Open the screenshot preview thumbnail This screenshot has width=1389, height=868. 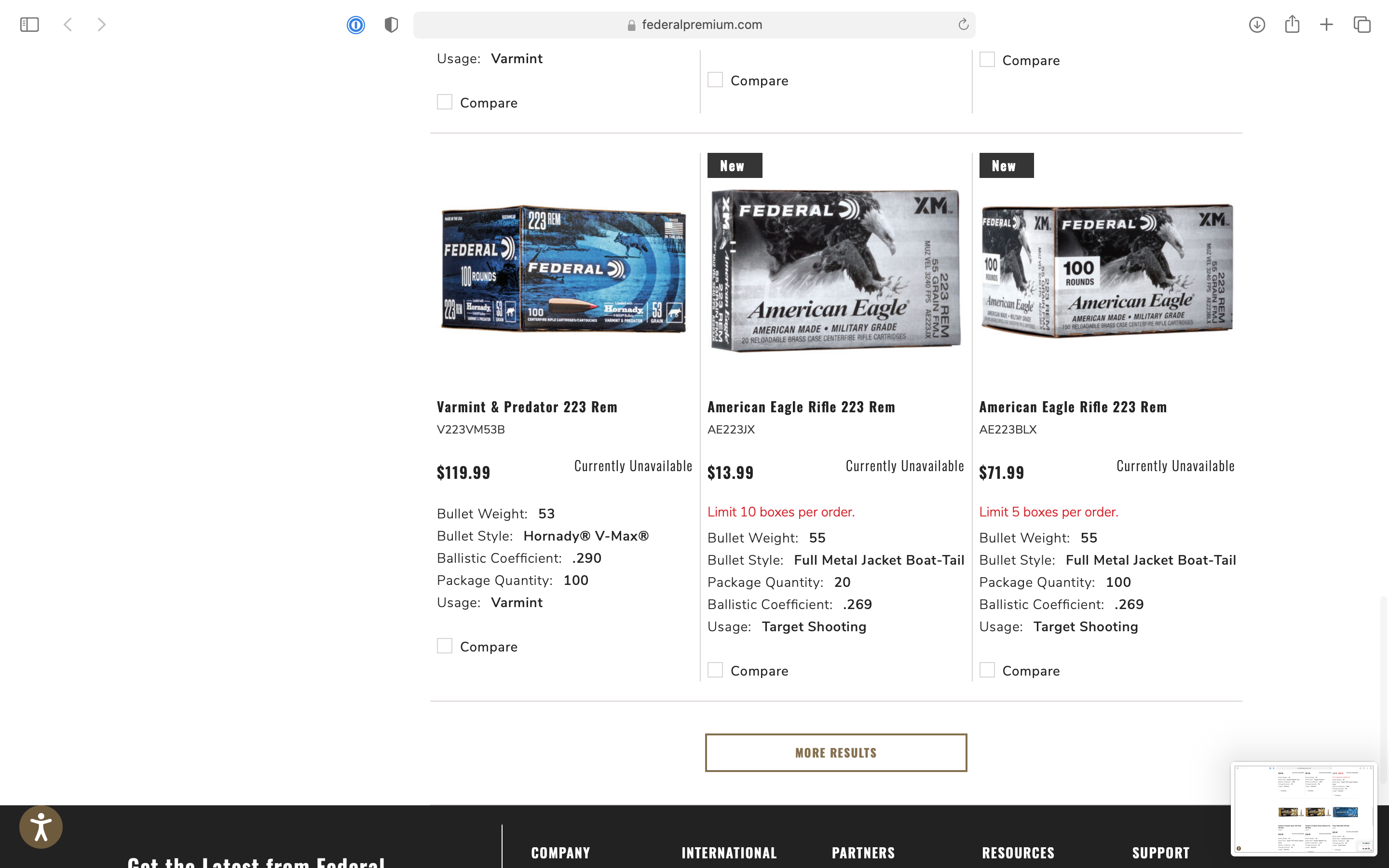[1304, 808]
